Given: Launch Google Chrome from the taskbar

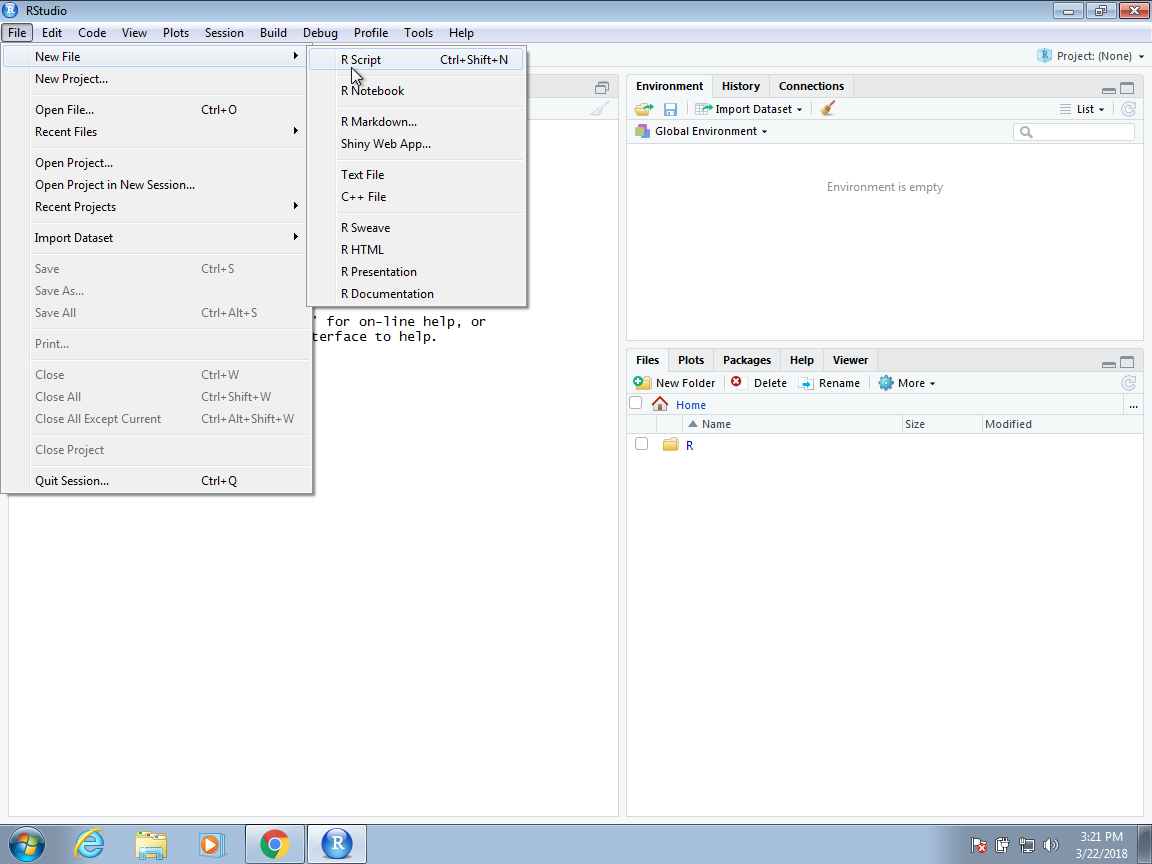Looking at the screenshot, I should point(274,844).
